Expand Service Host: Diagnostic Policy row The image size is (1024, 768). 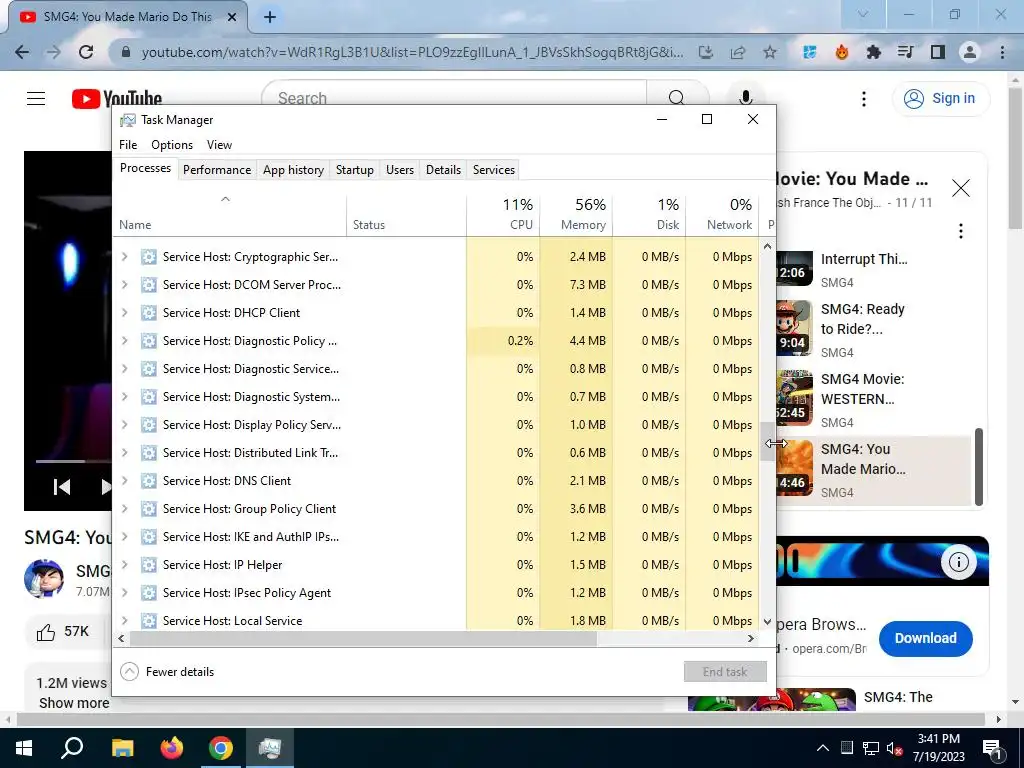pos(125,341)
